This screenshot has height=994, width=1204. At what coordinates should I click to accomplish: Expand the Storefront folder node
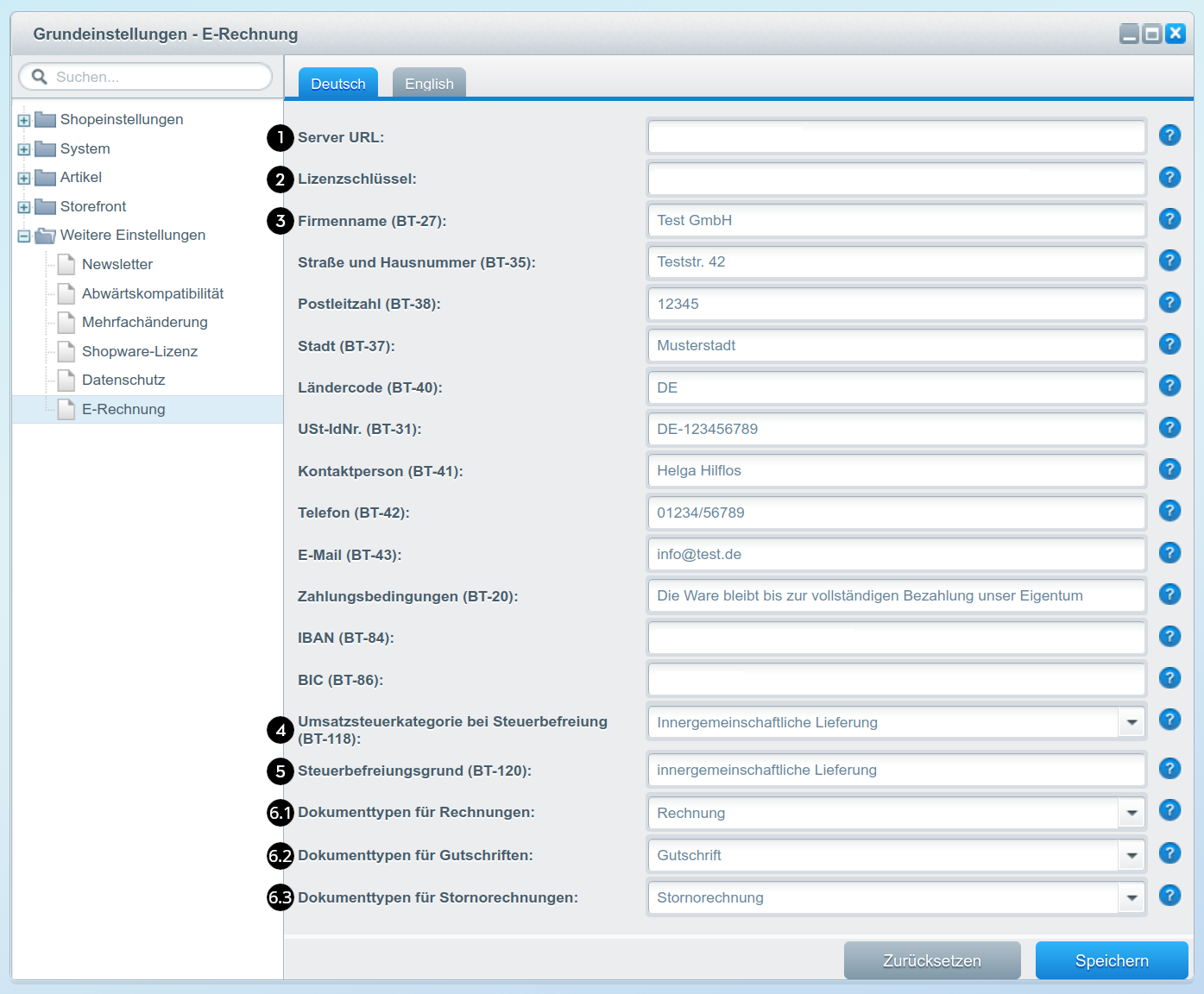[24, 207]
